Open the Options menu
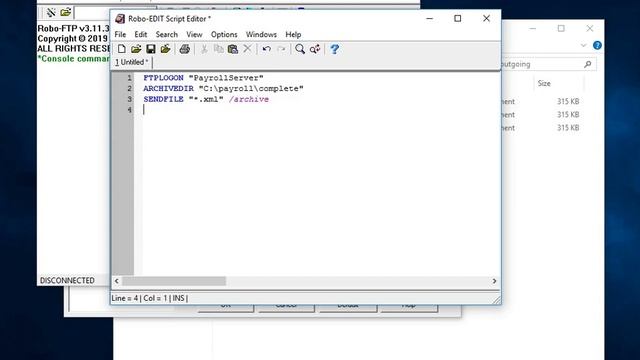Viewport: 640px width, 360px height. click(224, 35)
